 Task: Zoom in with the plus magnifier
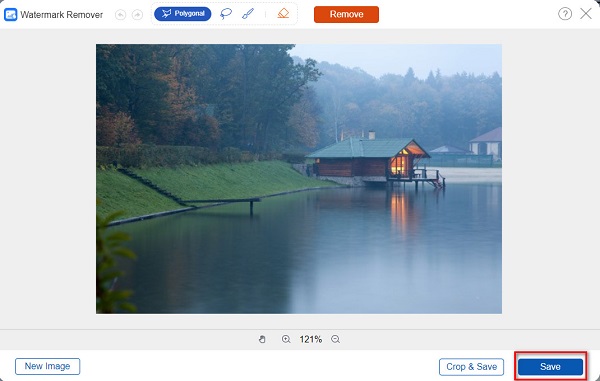(286, 339)
